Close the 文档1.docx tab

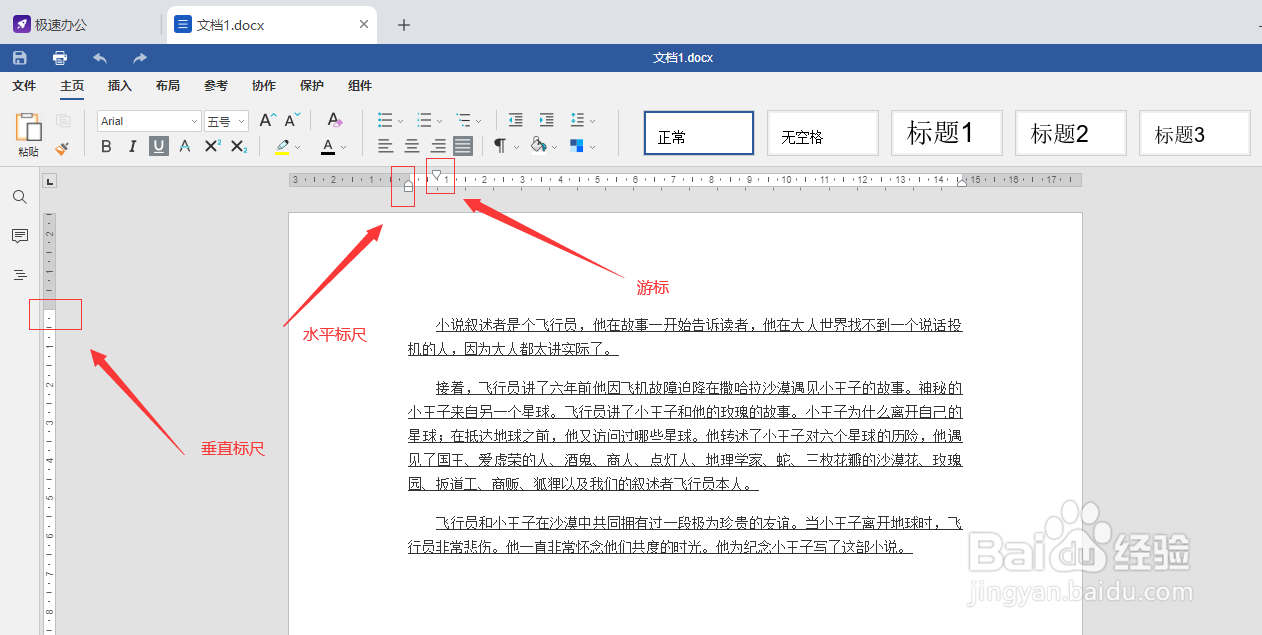tap(364, 25)
